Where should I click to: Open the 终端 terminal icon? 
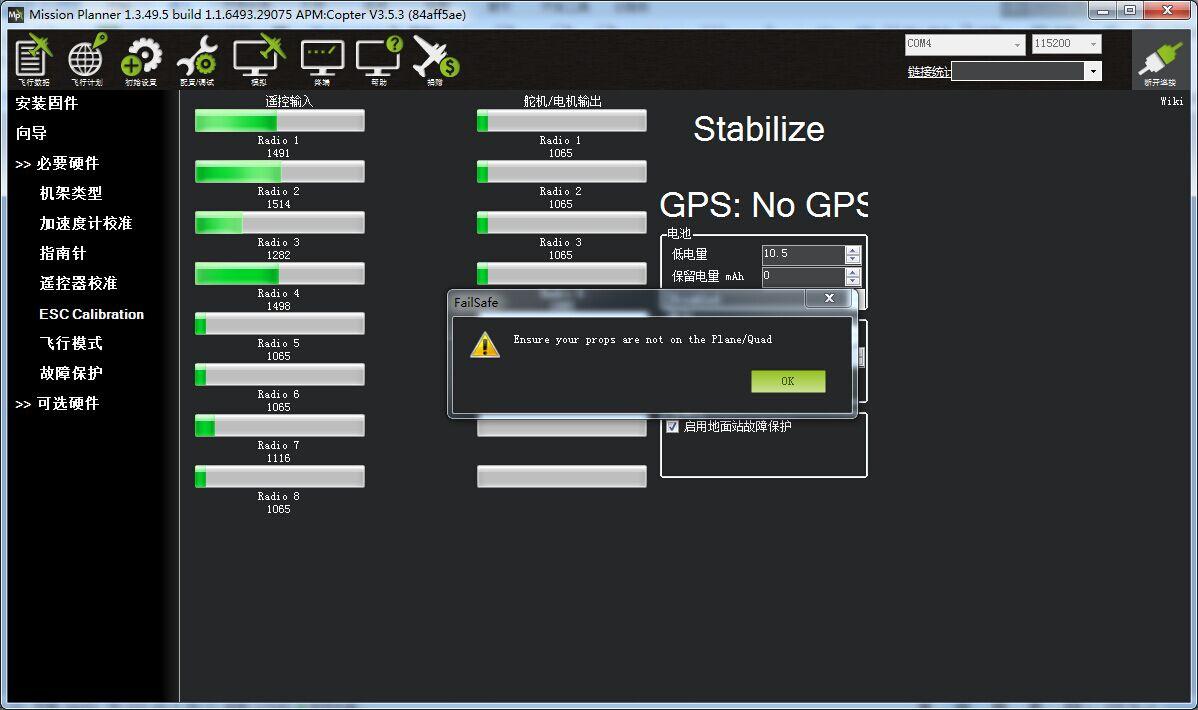pyautogui.click(x=322, y=60)
